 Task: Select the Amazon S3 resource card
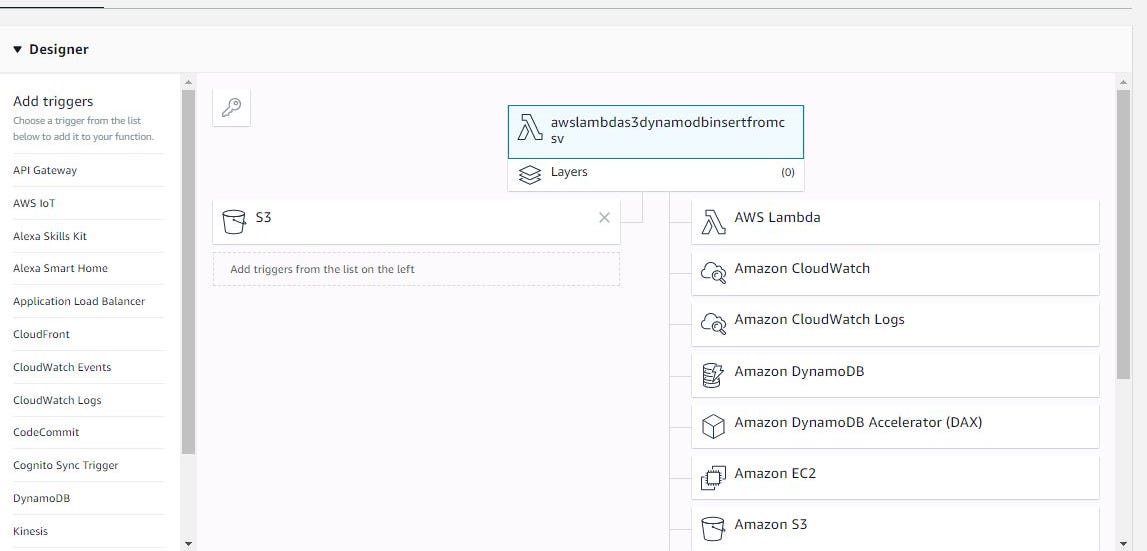[895, 528]
